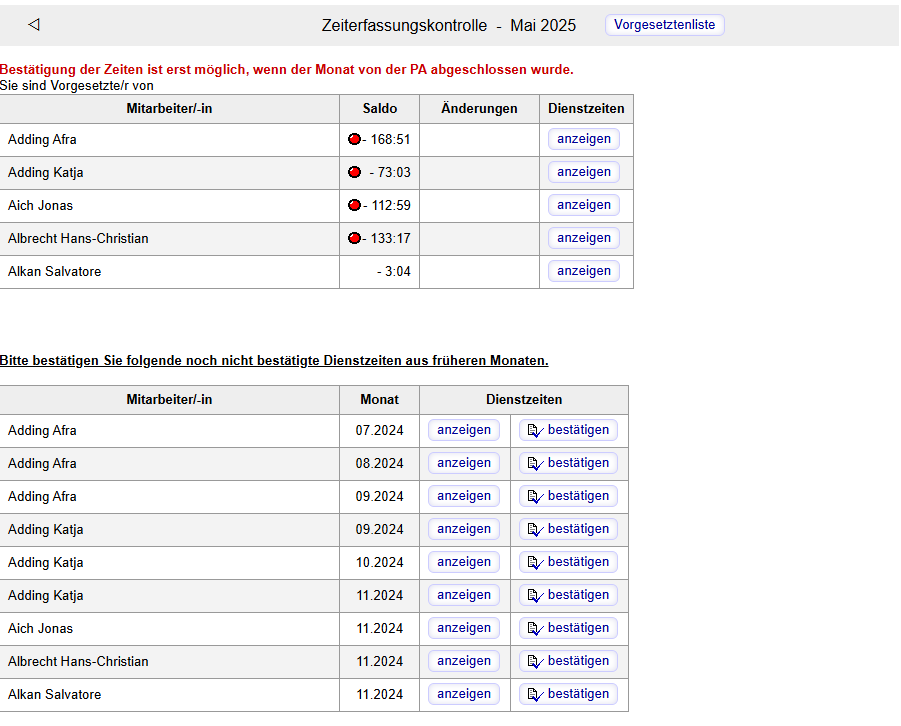Click red status dot for Adding Afra

pyautogui.click(x=354, y=139)
